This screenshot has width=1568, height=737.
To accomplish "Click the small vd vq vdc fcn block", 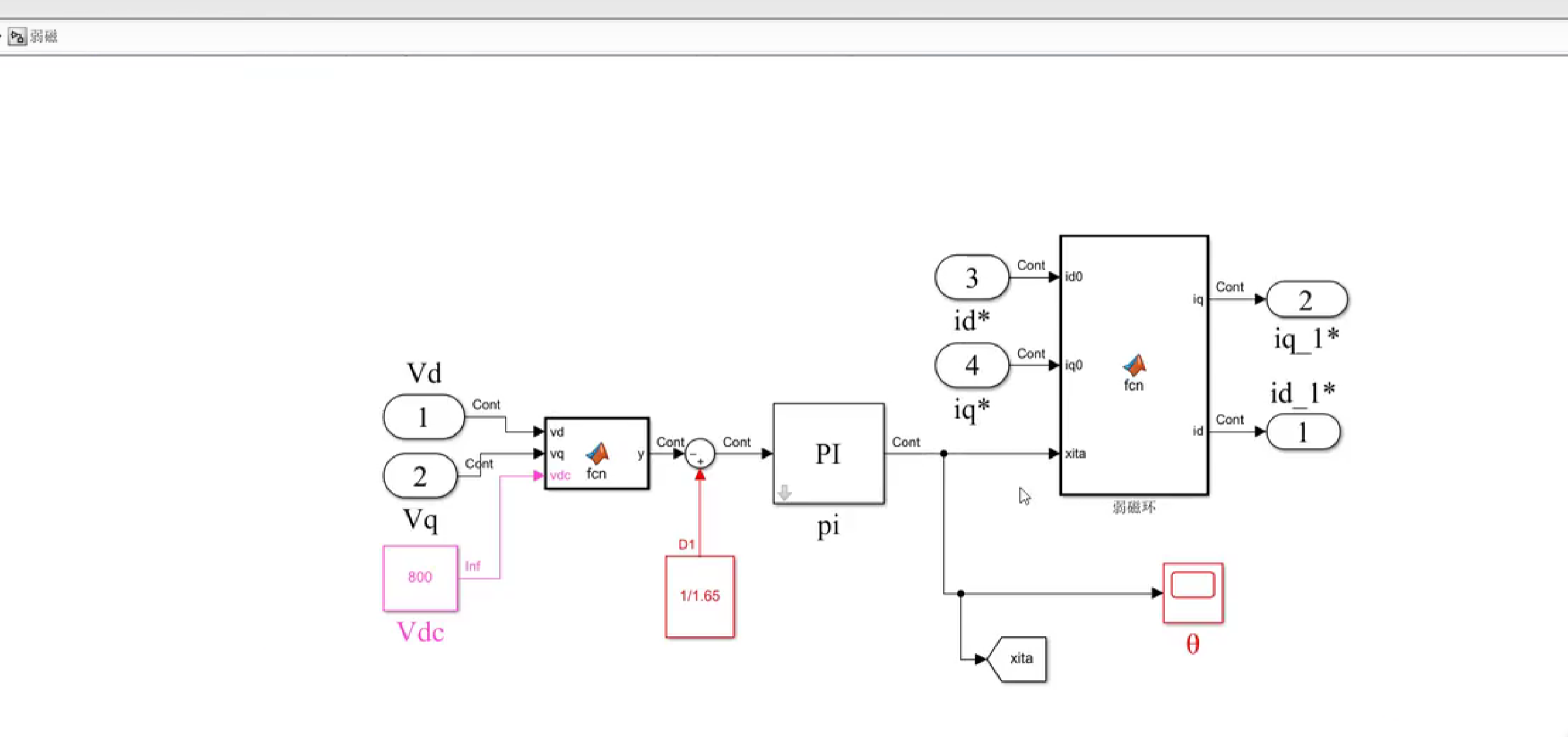I will [597, 454].
